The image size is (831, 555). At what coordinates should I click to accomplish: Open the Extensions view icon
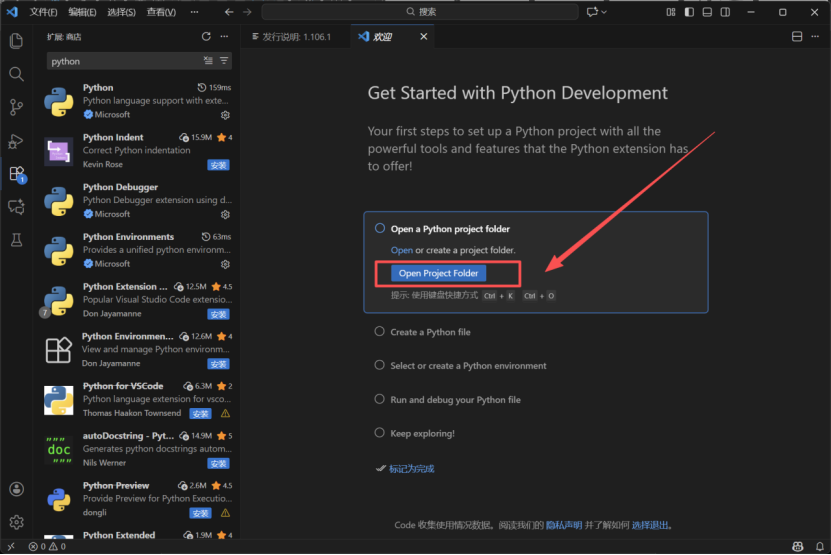coord(16,174)
